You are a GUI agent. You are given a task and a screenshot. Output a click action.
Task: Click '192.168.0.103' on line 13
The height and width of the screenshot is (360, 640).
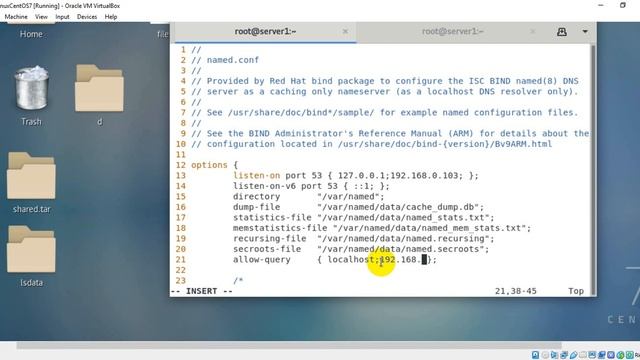click(x=424, y=176)
